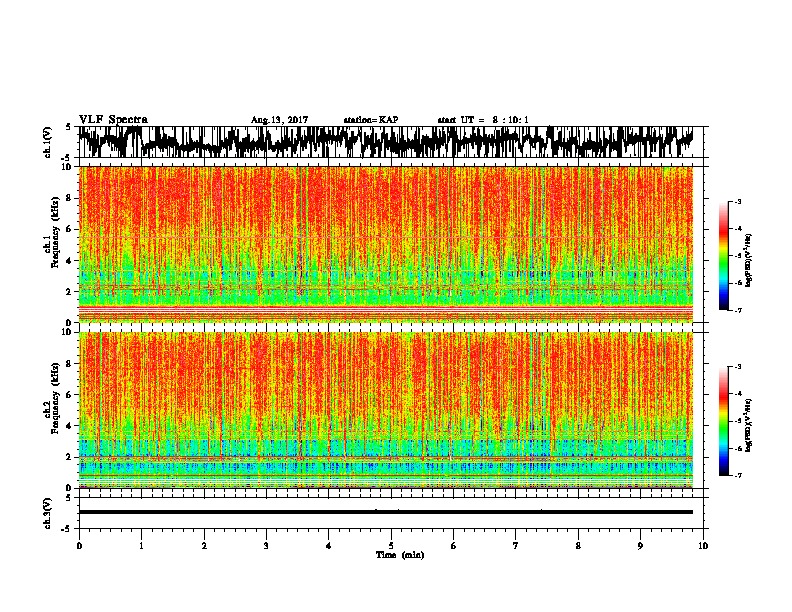Click the '8' kHz tick on ch.2 frequency axis

point(70,364)
